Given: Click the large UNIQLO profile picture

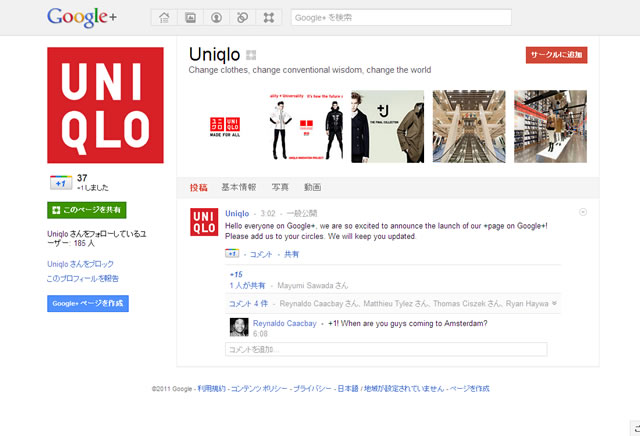Looking at the screenshot, I should [x=105, y=105].
